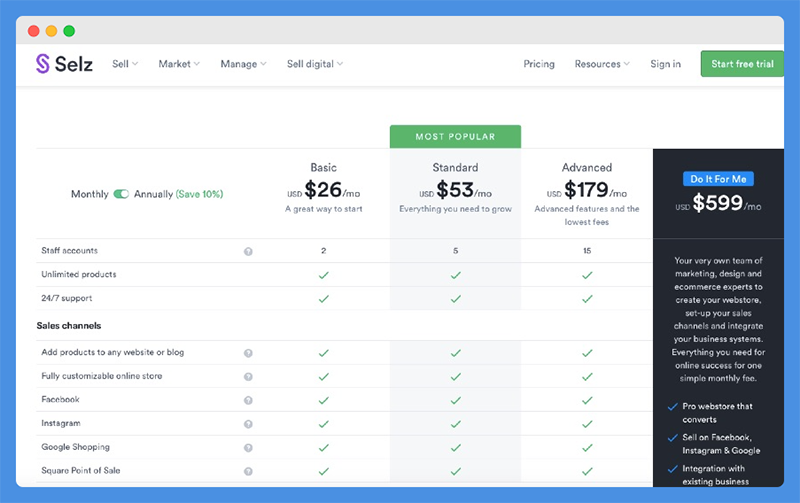Open help icon for Facebook row

248,400
